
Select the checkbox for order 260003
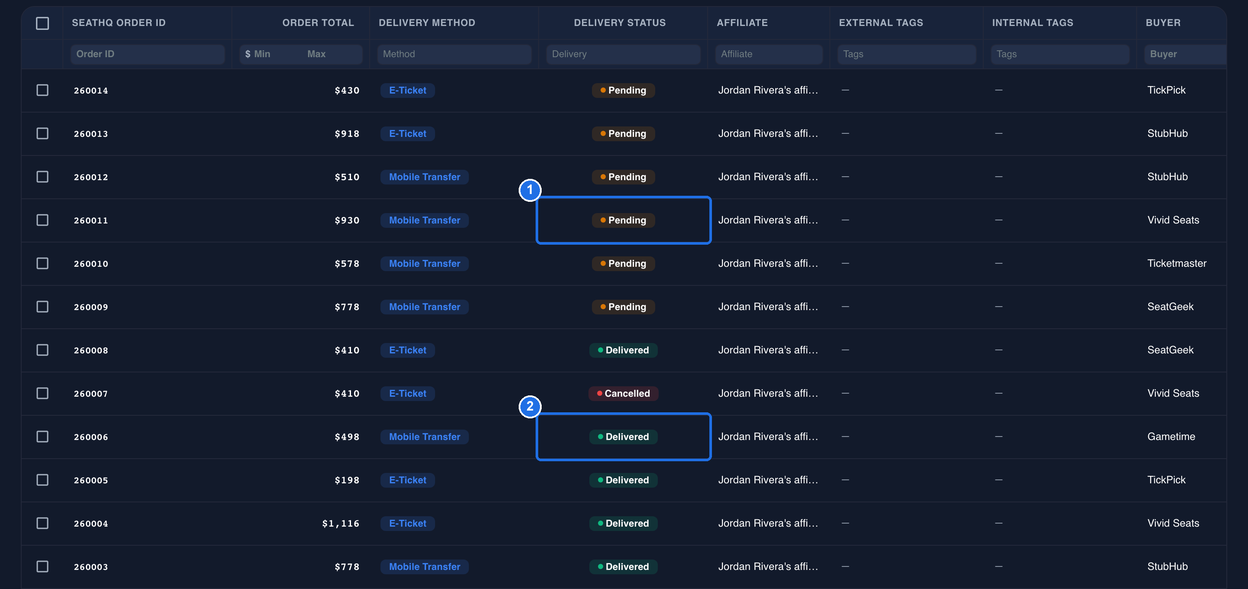tap(42, 566)
